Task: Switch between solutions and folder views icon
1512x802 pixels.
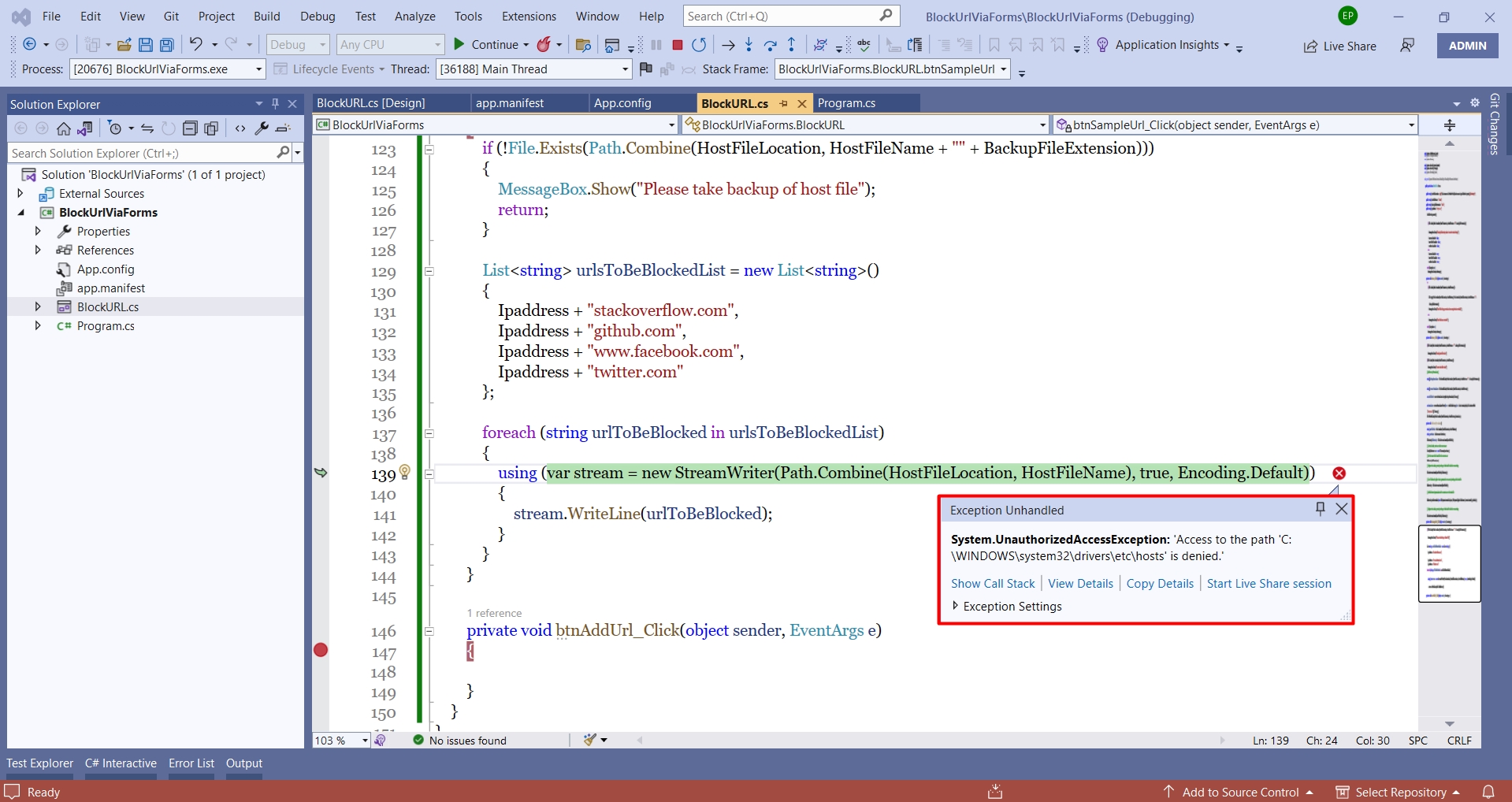Action: [x=85, y=128]
